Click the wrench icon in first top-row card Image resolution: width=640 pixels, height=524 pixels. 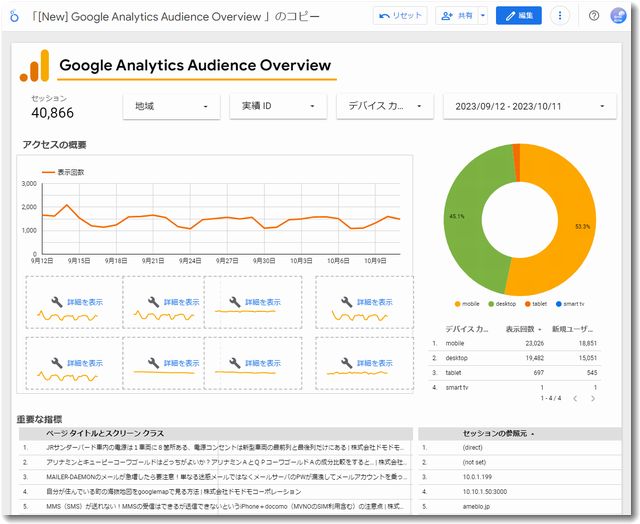click(x=57, y=302)
